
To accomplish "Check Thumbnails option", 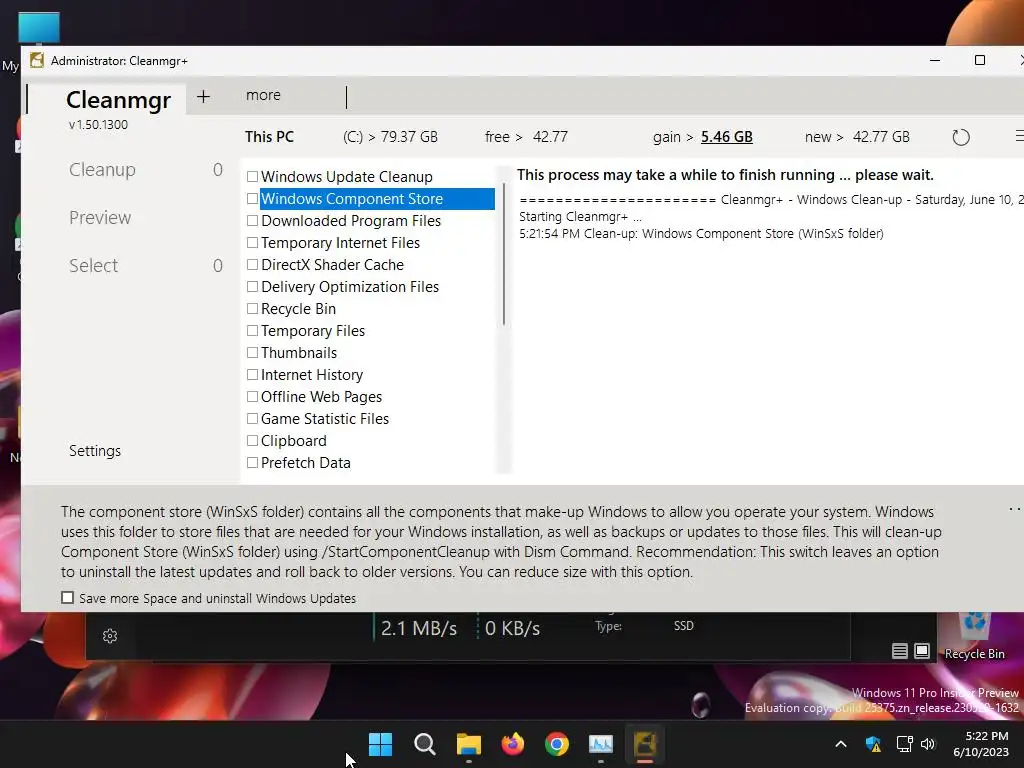I will [x=252, y=353].
